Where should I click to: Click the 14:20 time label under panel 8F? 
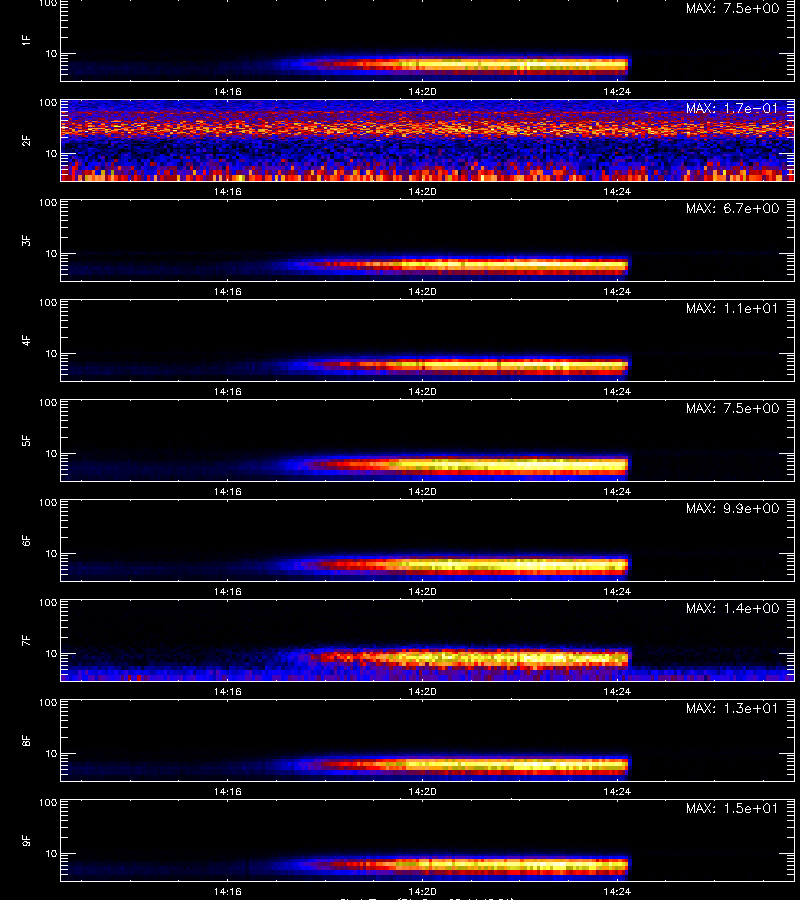pos(422,792)
